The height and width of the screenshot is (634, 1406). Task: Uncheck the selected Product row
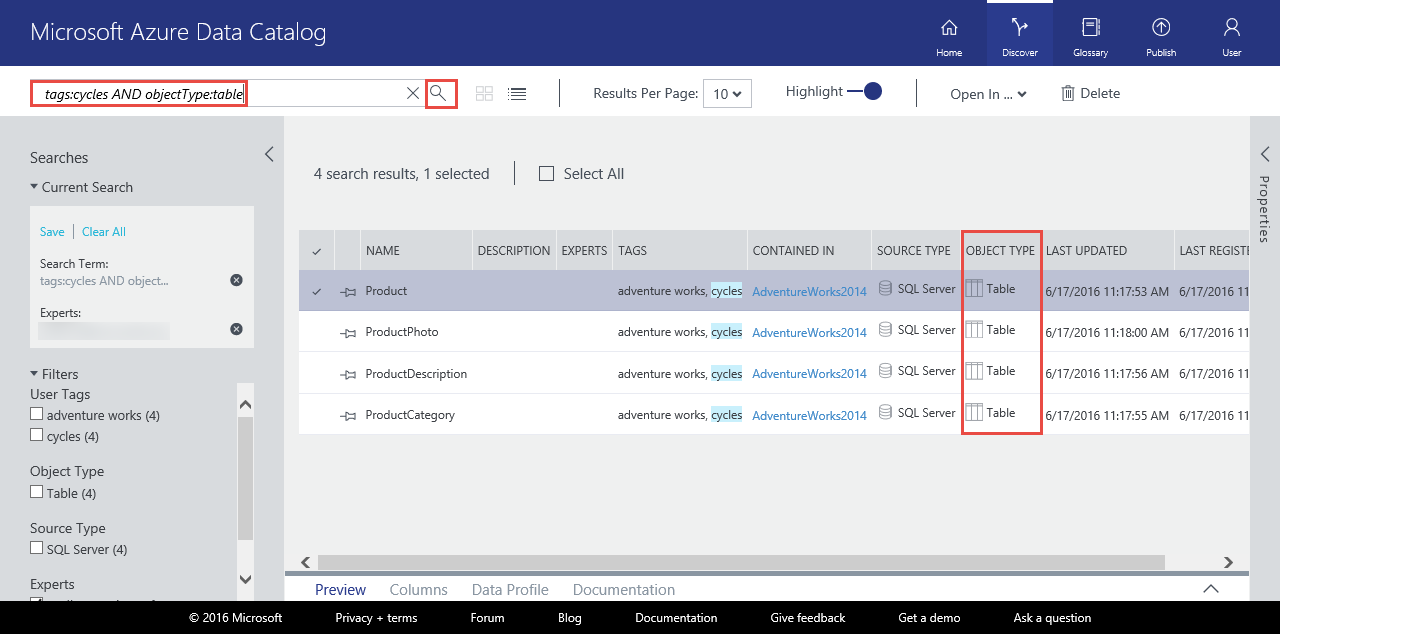tap(317, 292)
